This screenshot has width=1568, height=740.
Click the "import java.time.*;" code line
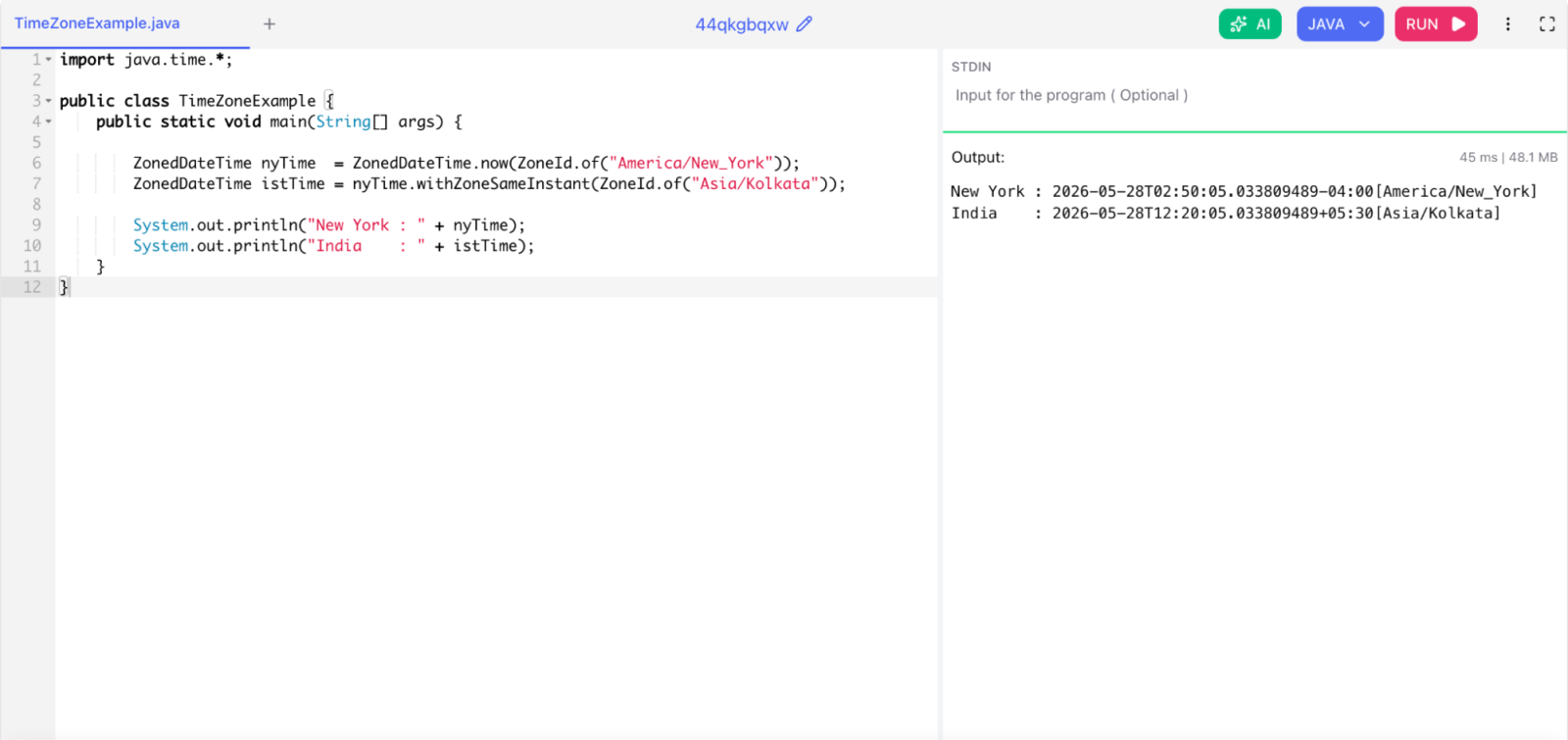[146, 60]
